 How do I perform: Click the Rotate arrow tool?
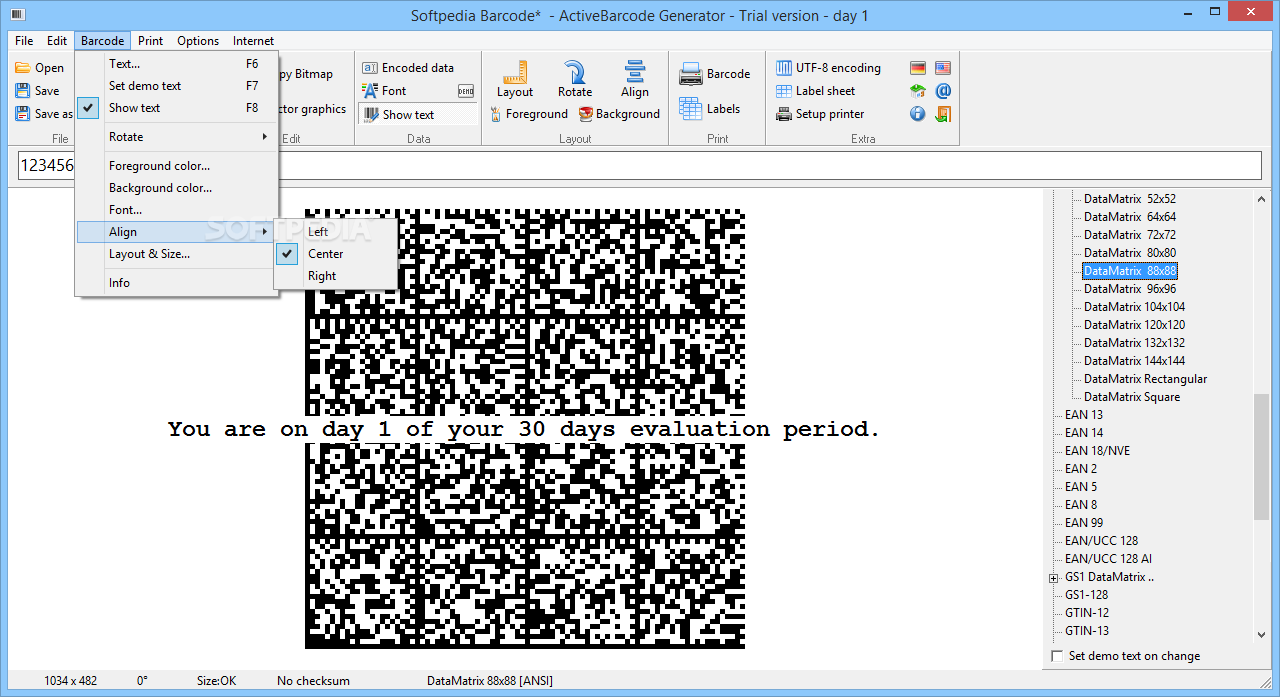(575, 78)
